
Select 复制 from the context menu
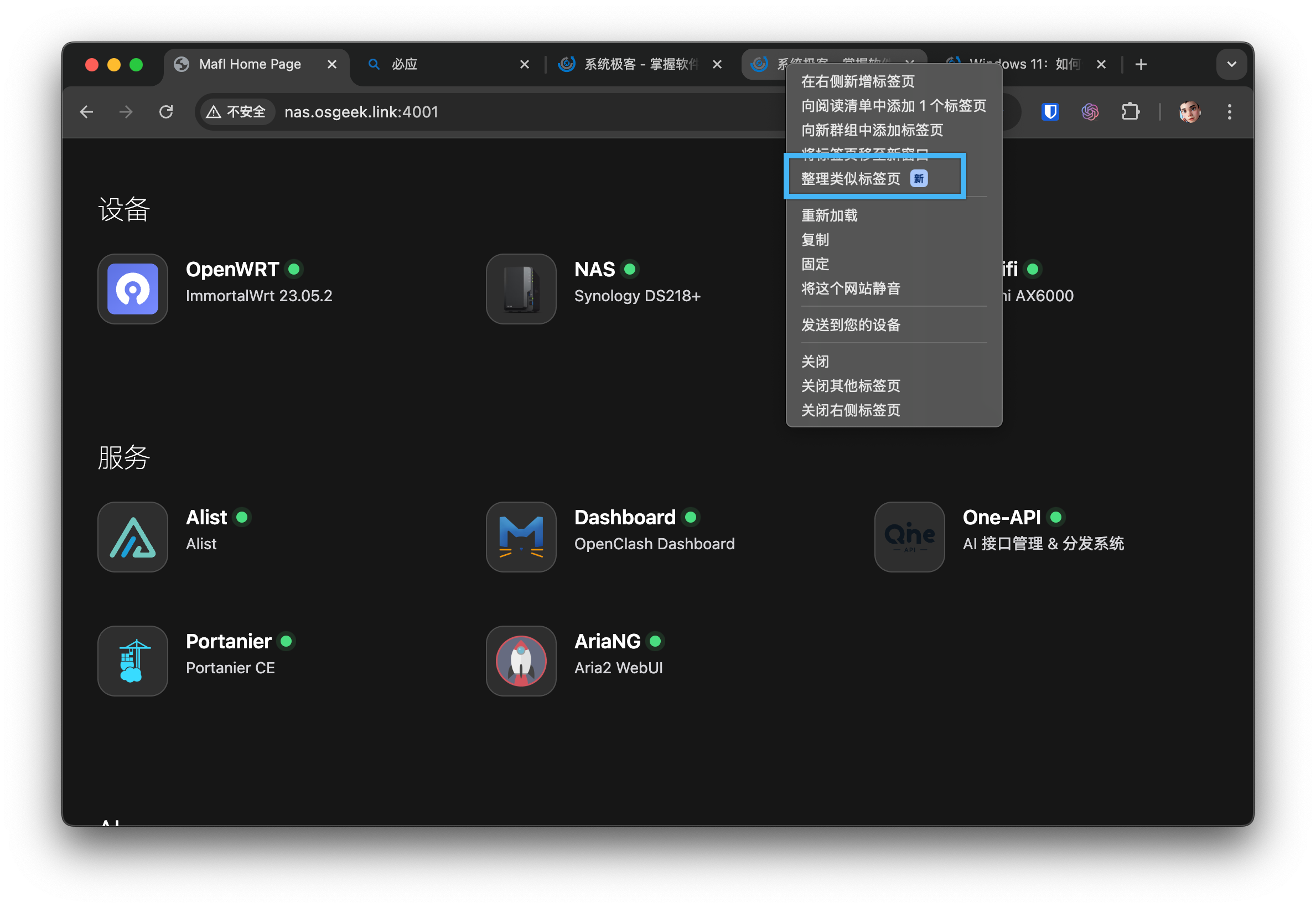tap(894, 240)
